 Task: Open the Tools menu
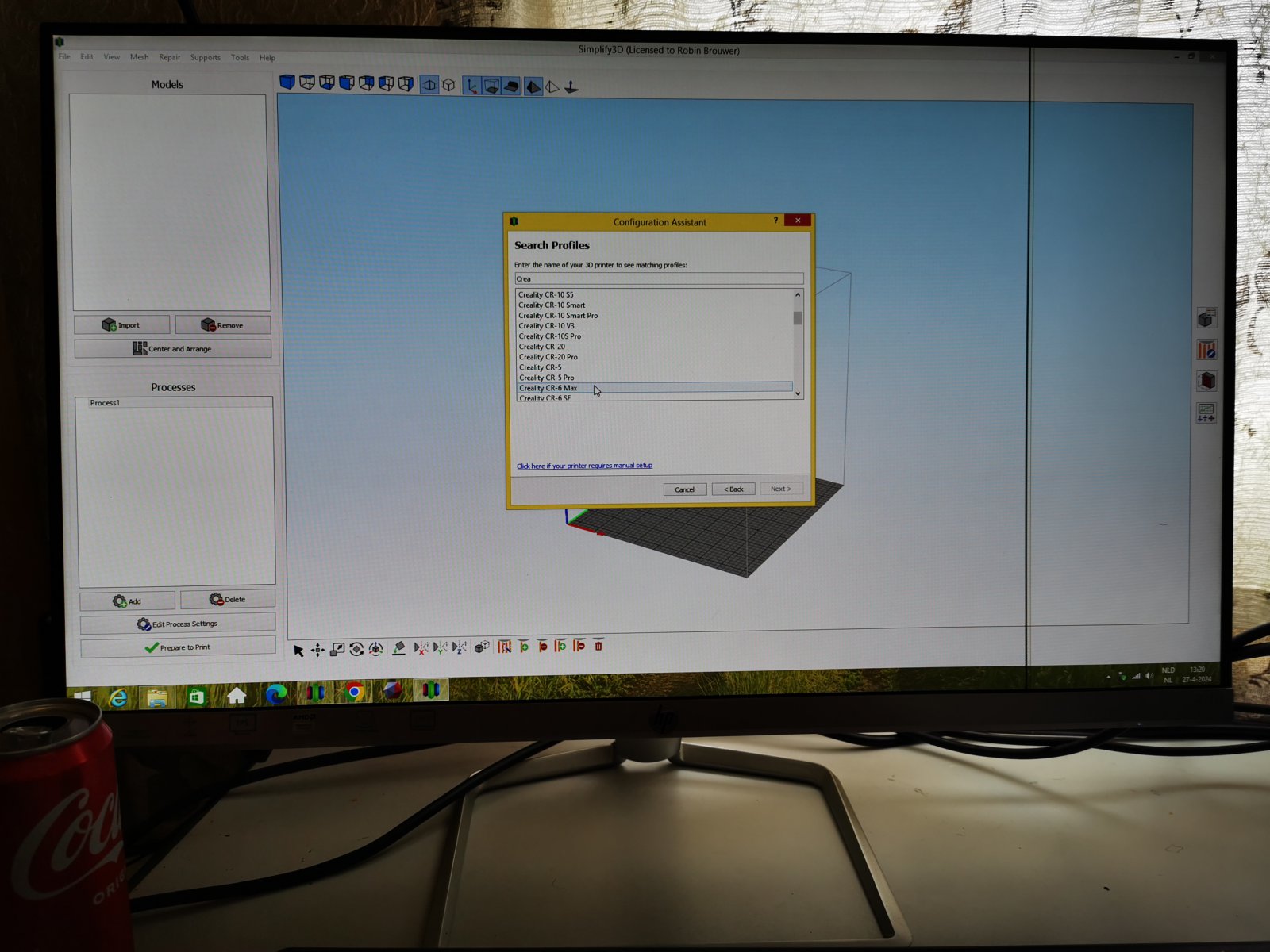(x=240, y=58)
